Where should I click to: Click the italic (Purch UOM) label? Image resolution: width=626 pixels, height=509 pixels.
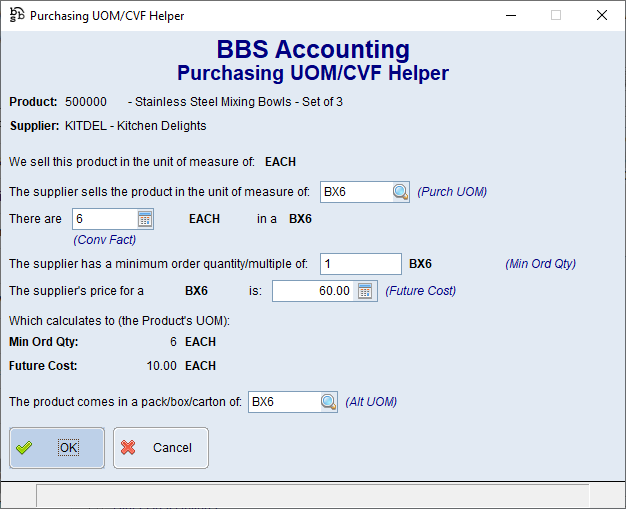(452, 192)
